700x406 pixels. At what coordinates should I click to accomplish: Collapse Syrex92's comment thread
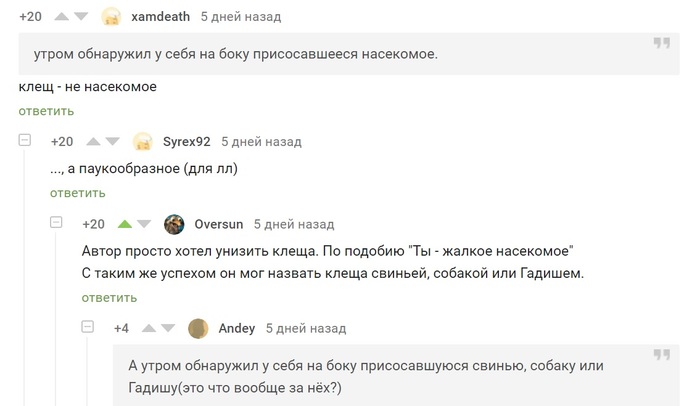point(25,141)
